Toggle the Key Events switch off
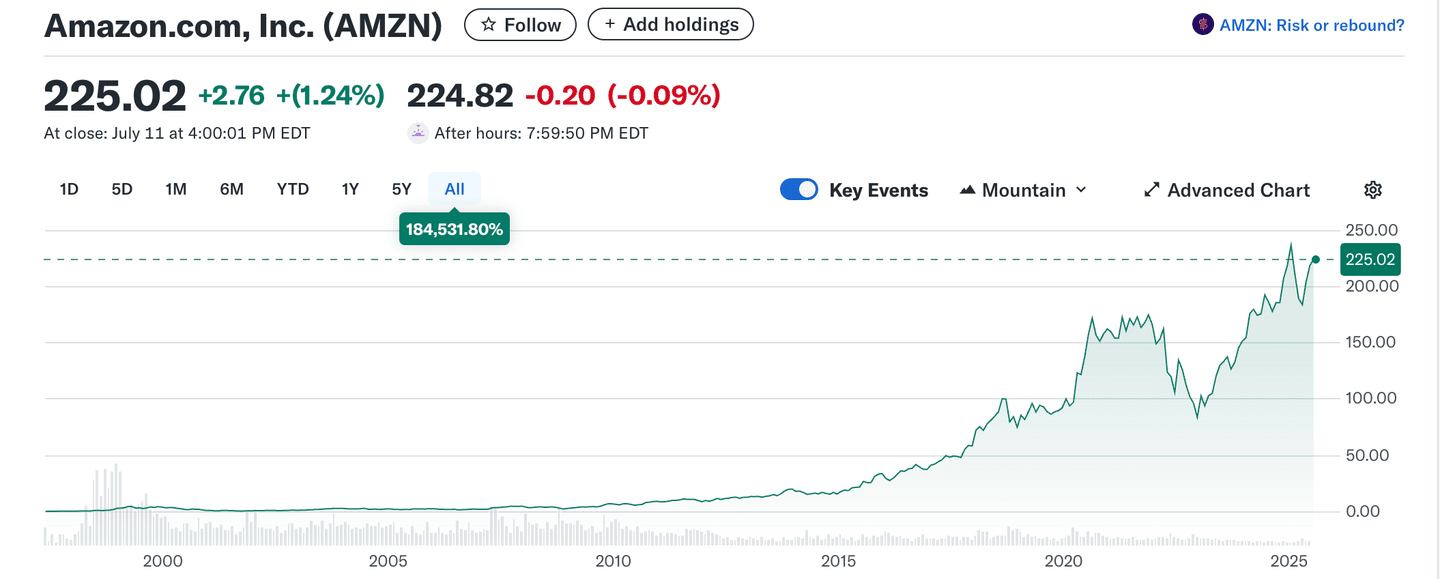This screenshot has height=579, width=1440. point(799,190)
